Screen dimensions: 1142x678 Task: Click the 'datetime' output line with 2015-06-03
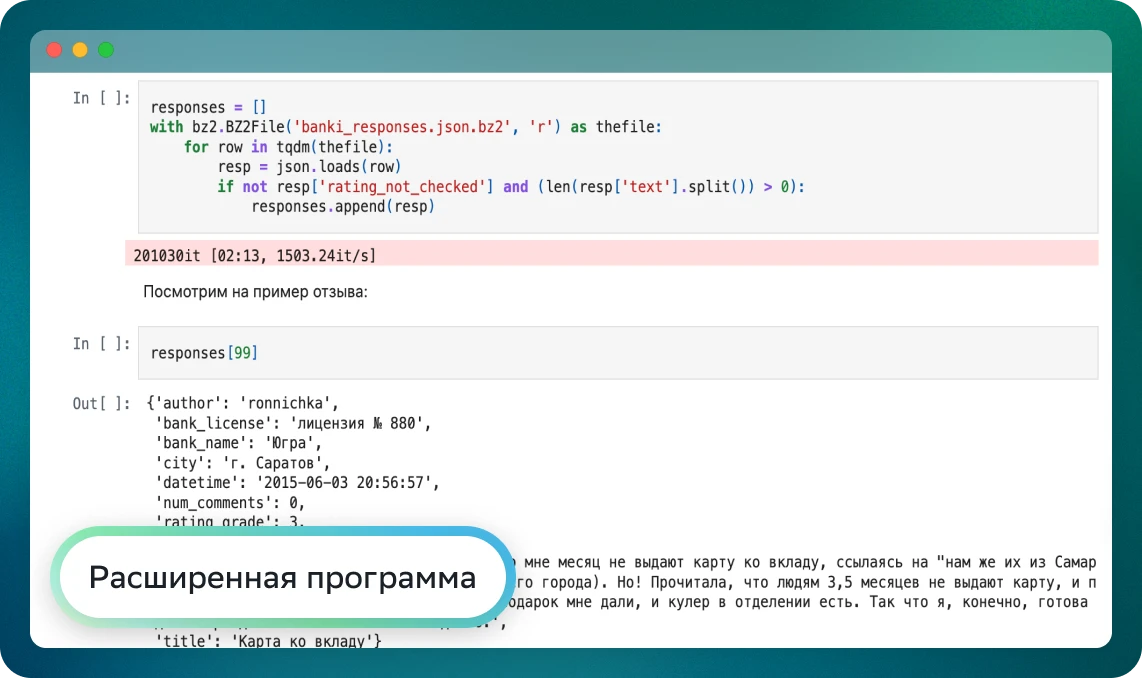[297, 482]
